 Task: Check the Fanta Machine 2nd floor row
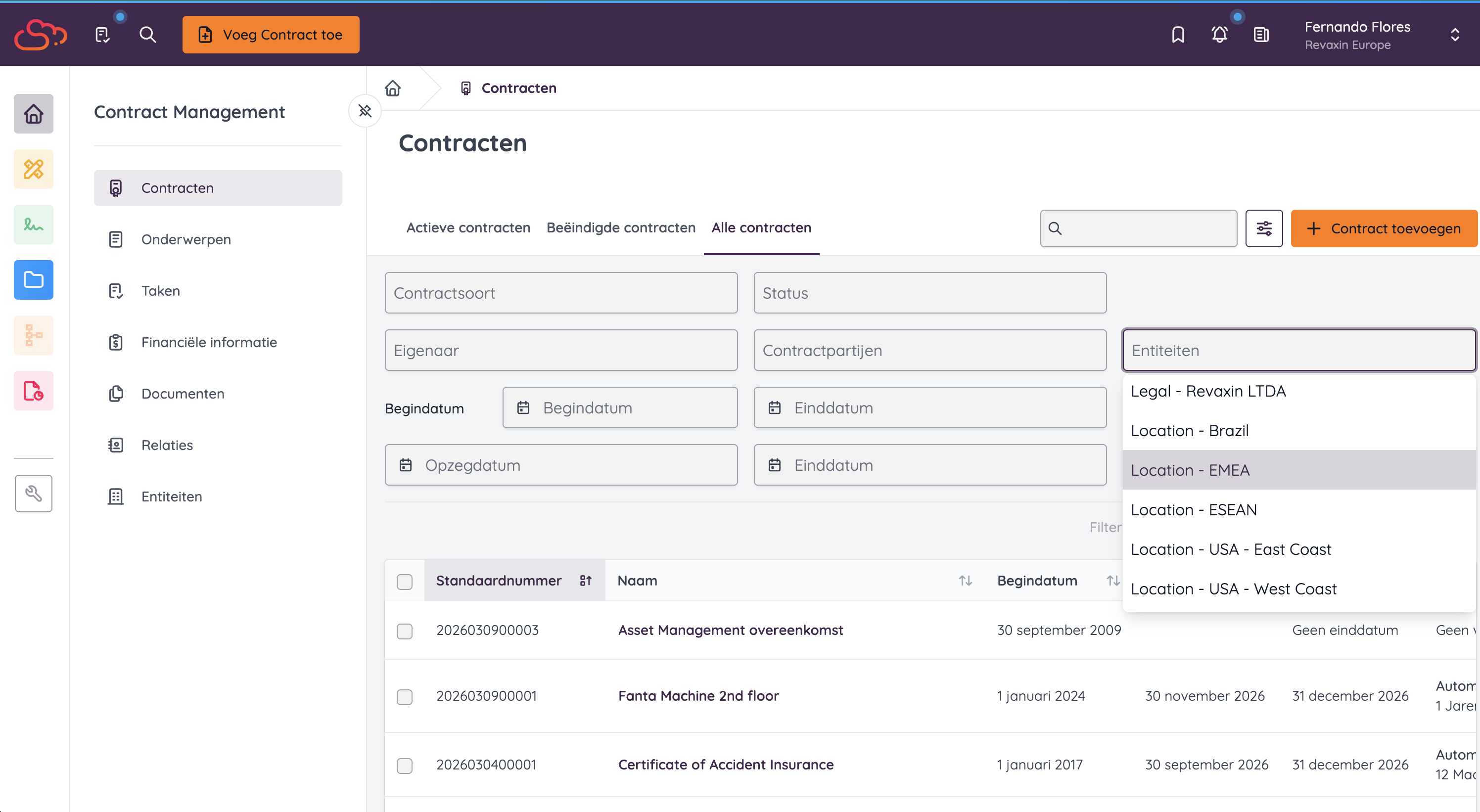405,697
